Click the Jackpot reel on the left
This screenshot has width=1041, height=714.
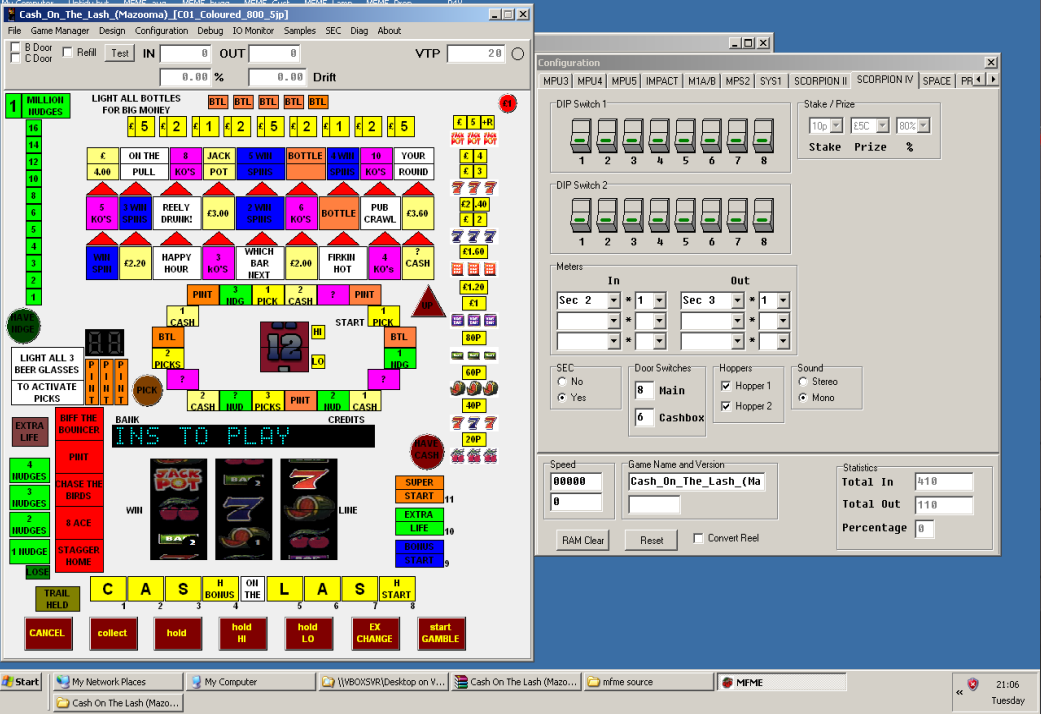(178, 509)
